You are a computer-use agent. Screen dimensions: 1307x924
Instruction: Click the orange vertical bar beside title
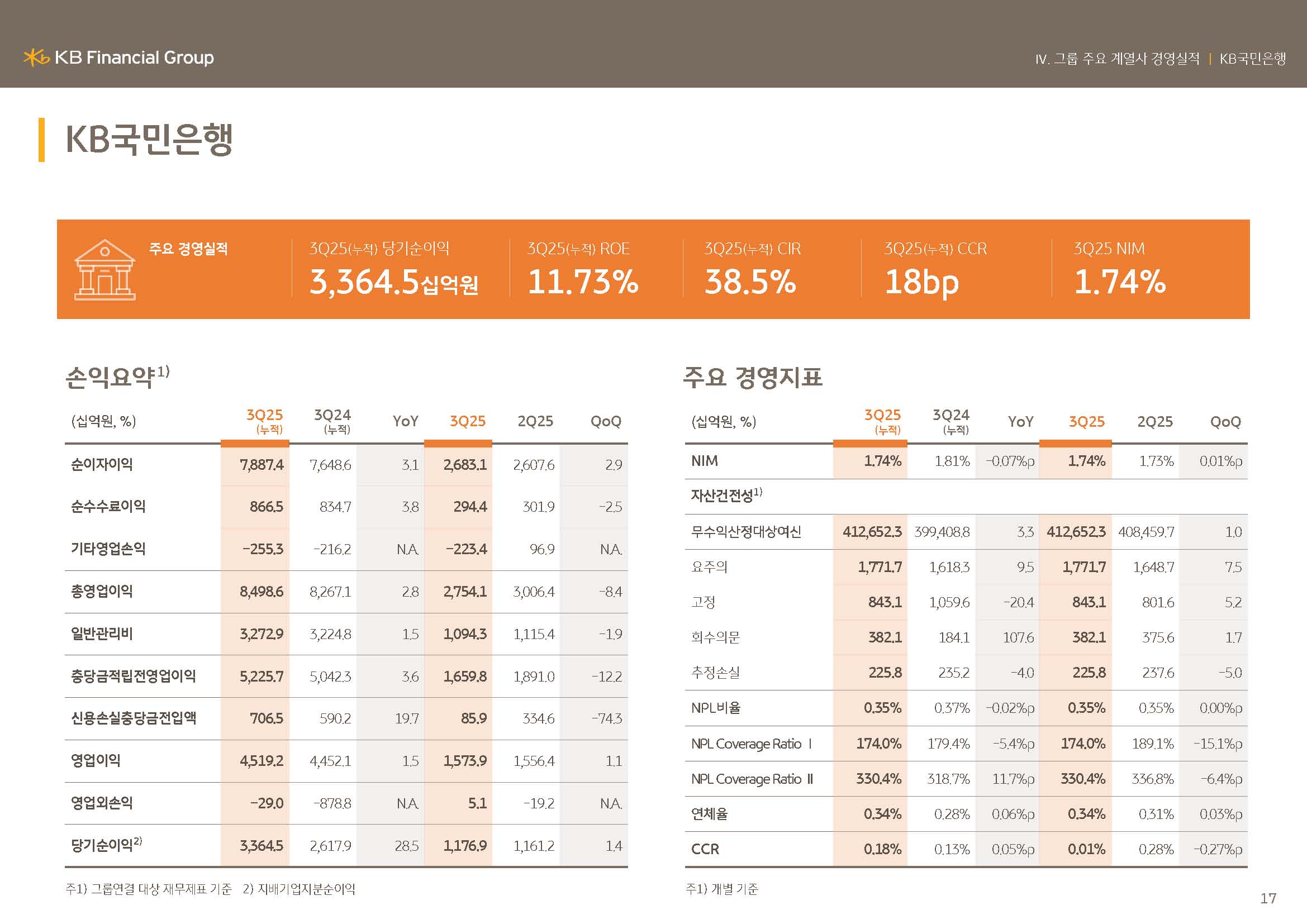(x=41, y=140)
